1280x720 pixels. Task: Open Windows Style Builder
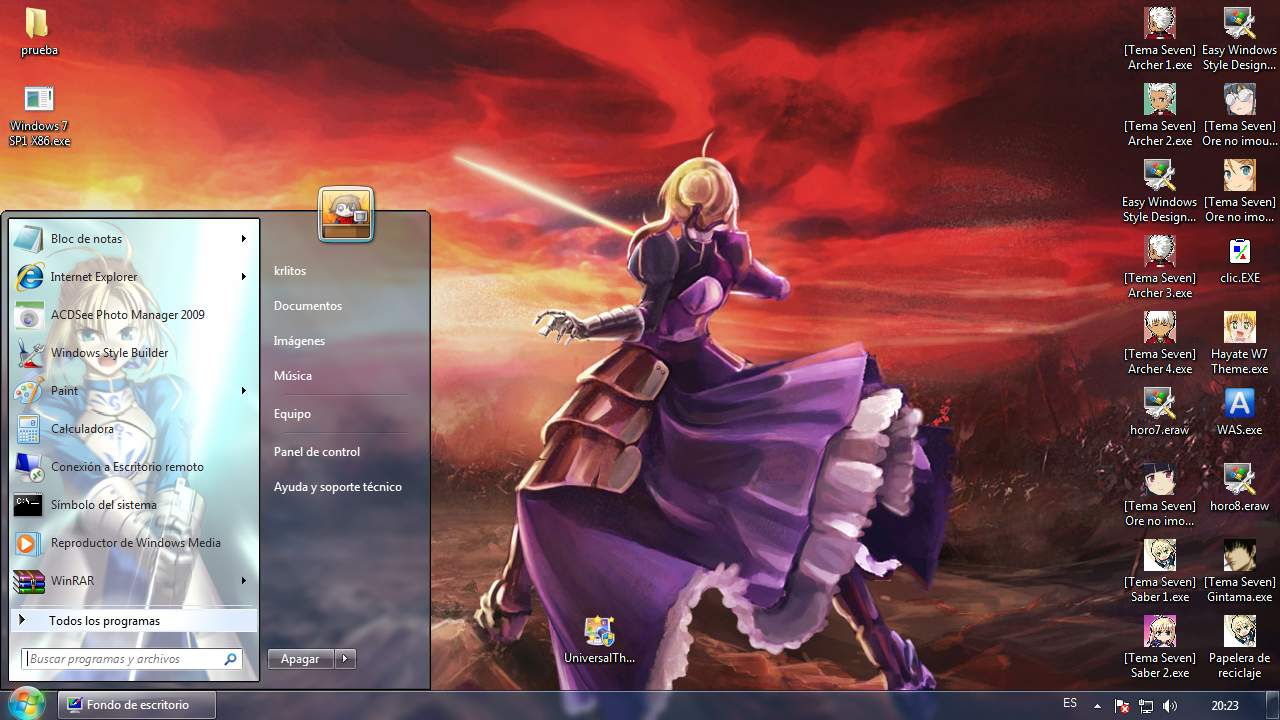click(110, 352)
